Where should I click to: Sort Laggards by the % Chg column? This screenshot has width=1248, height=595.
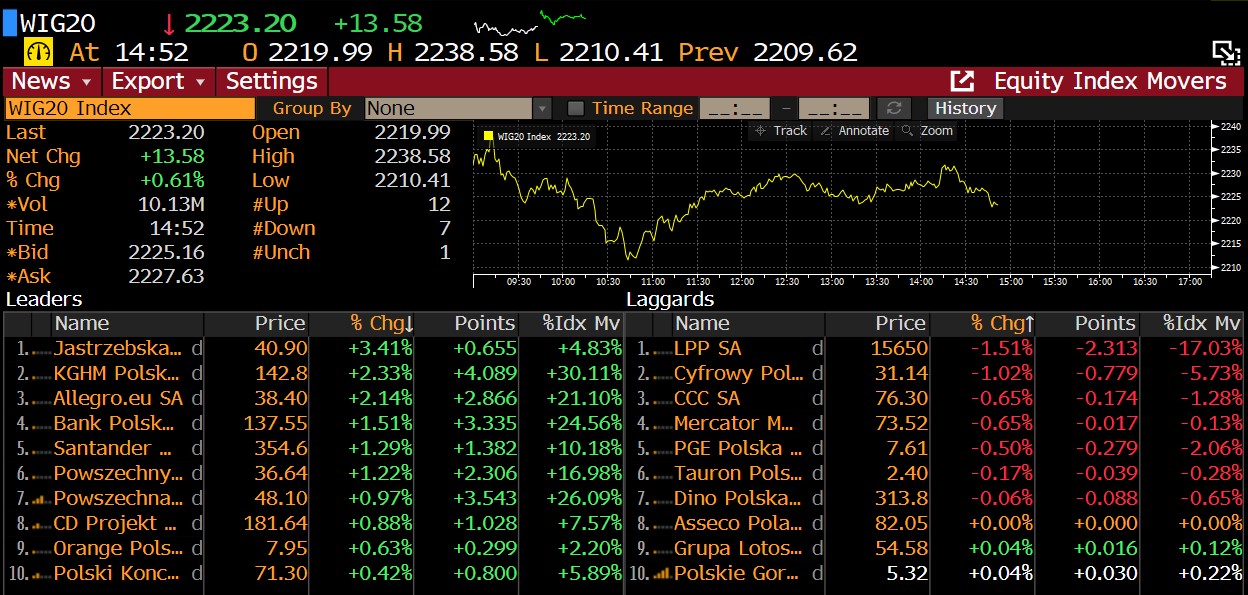coord(982,324)
